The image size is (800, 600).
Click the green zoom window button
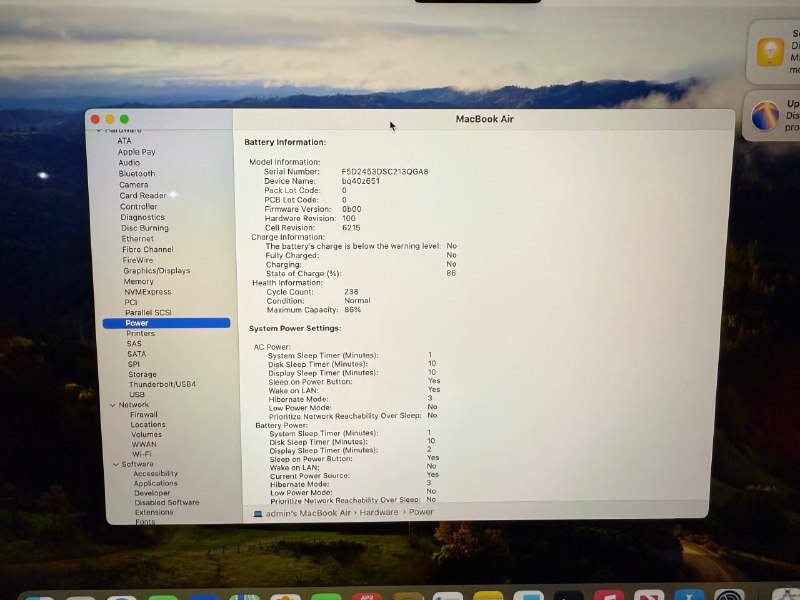[124, 119]
